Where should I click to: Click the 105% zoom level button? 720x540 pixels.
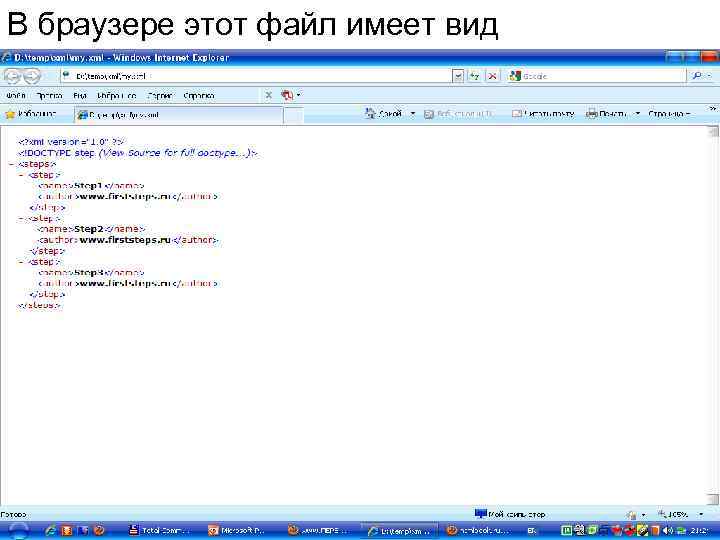pyautogui.click(x=674, y=514)
